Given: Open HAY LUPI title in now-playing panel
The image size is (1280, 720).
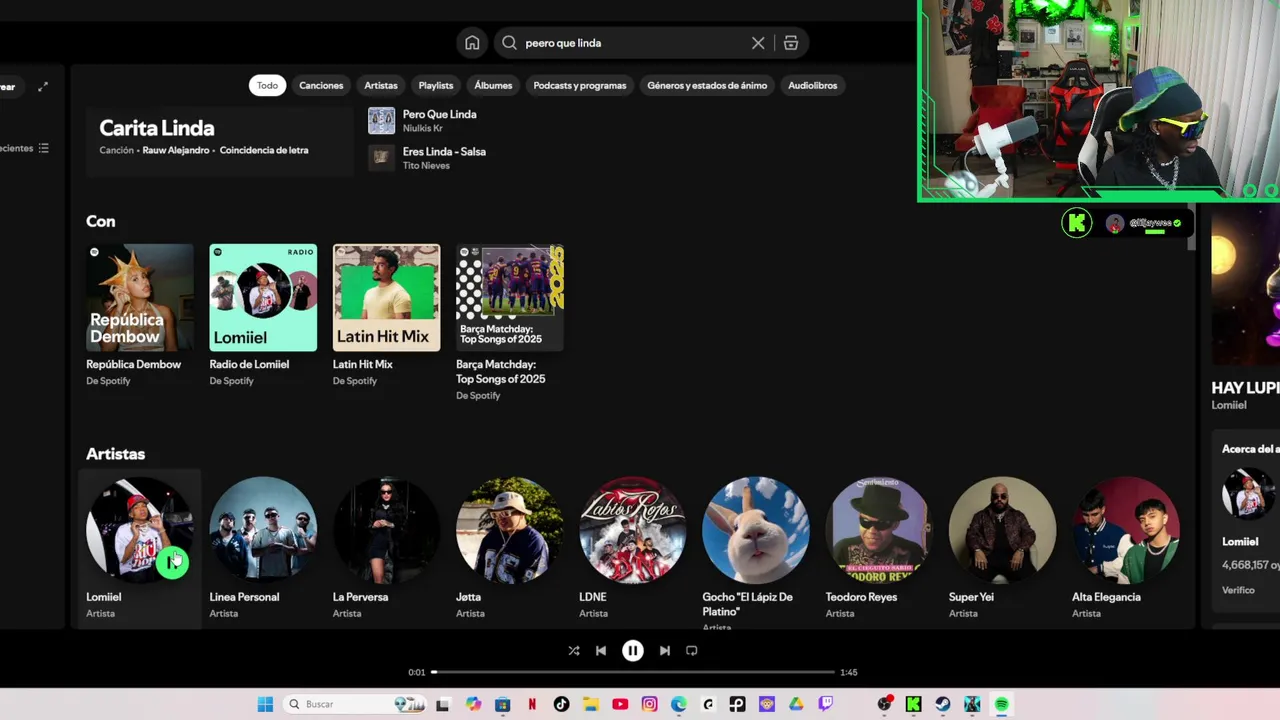Looking at the screenshot, I should click(x=1245, y=388).
